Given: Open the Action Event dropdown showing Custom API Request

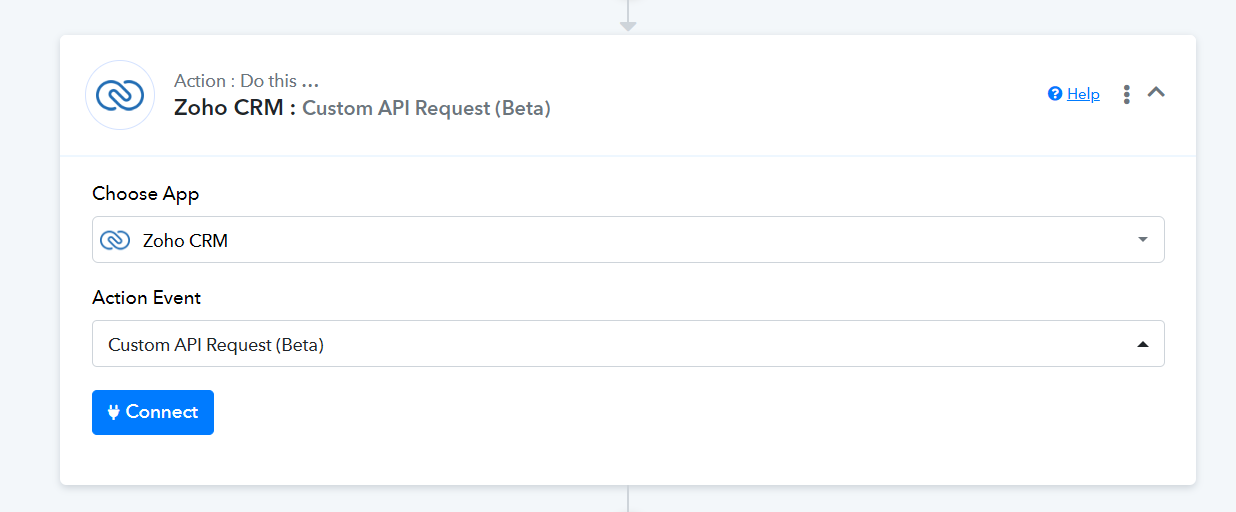Looking at the screenshot, I should point(628,344).
